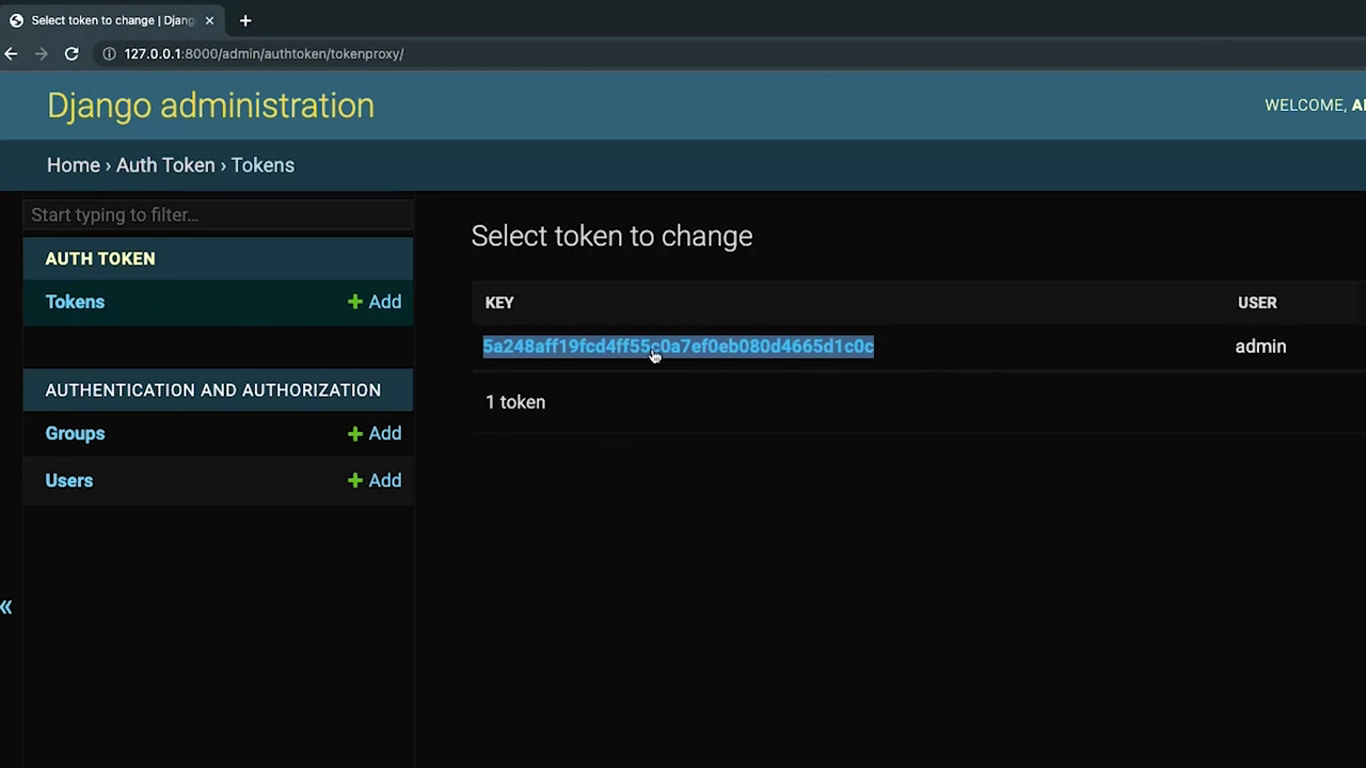Open a new browser tab
The width and height of the screenshot is (1366, 768).
[x=245, y=20]
